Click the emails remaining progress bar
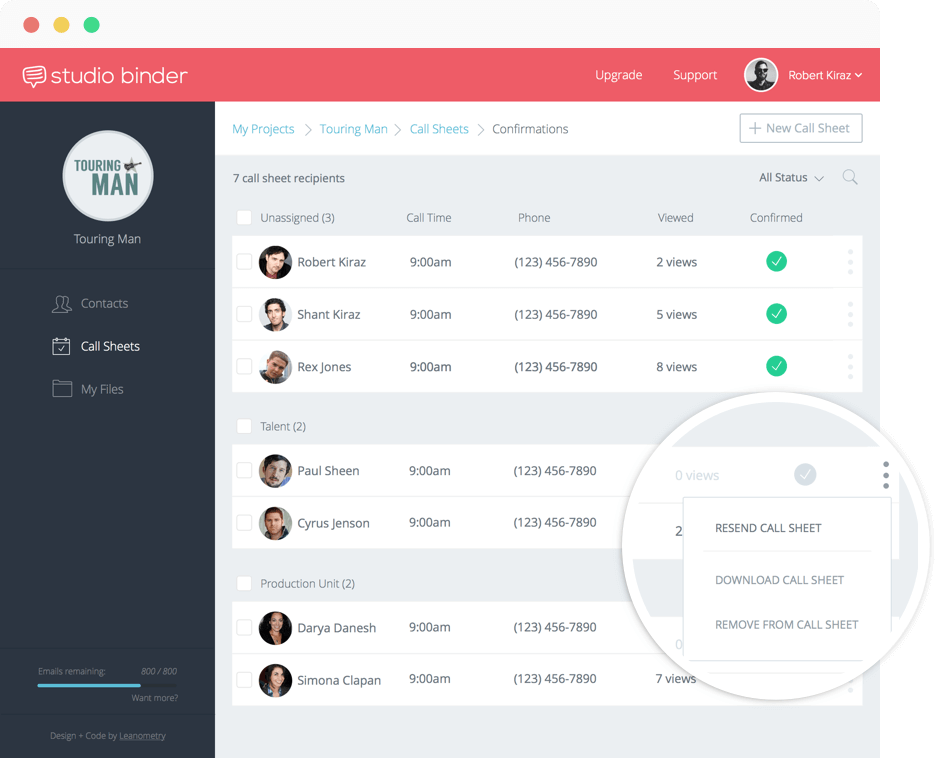Viewport: 938px width, 758px height. (x=107, y=686)
